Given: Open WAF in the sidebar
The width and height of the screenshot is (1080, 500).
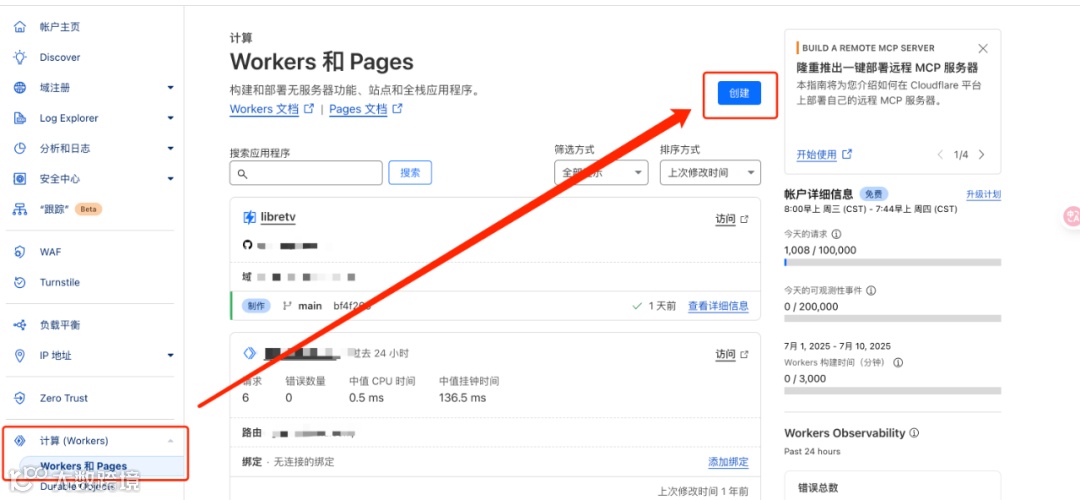Looking at the screenshot, I should [50, 252].
